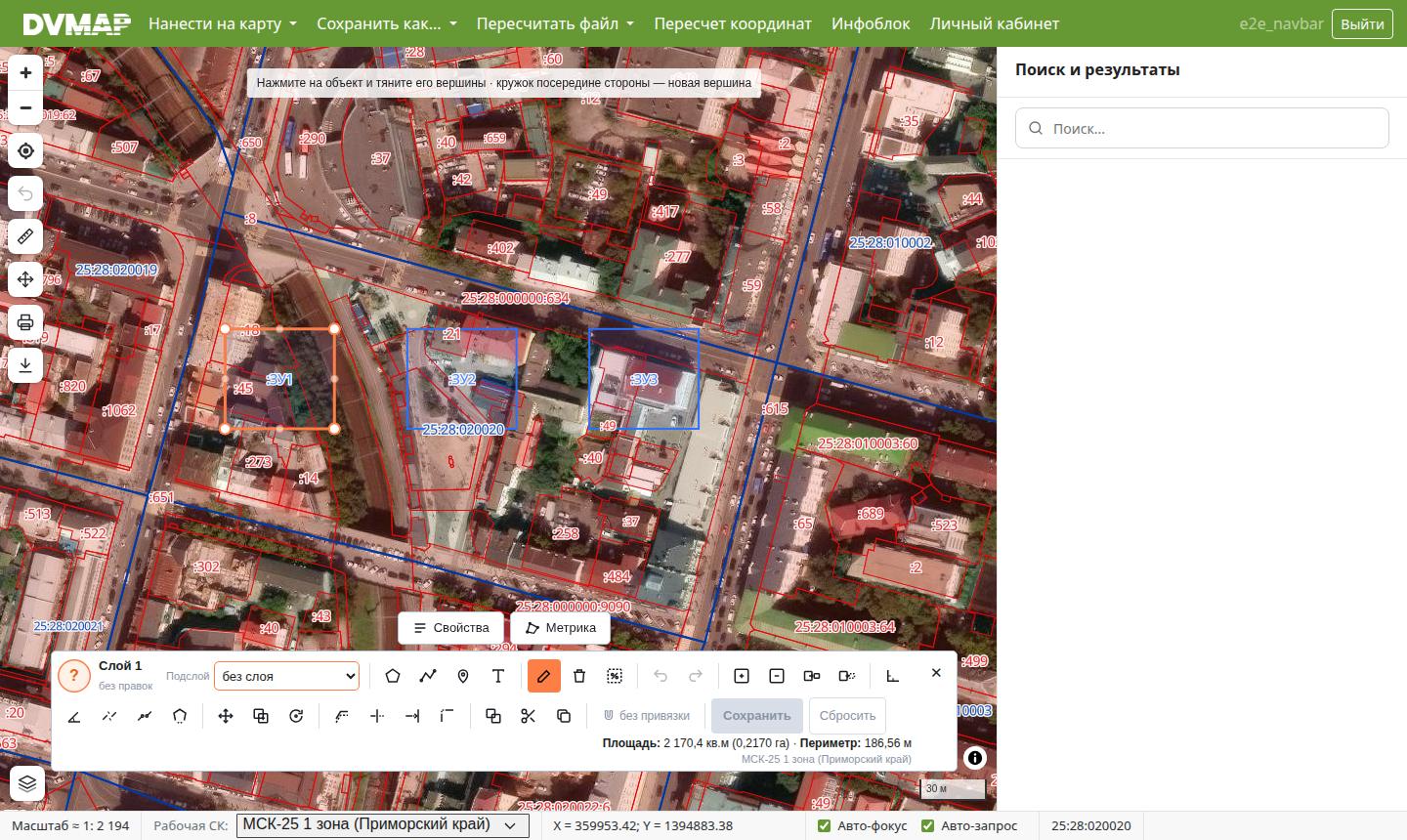Click the print map icon
1407x840 pixels.
pos(25,322)
